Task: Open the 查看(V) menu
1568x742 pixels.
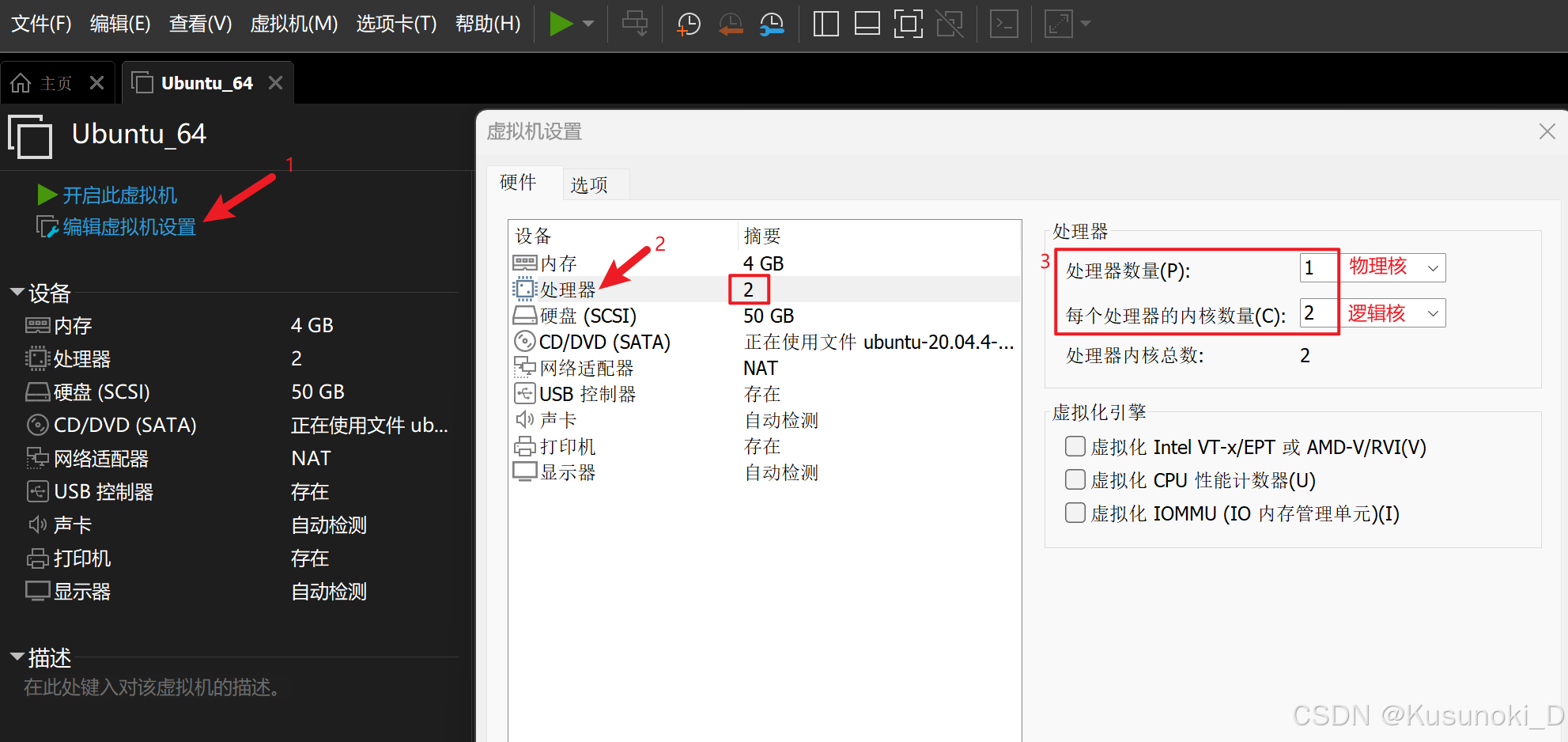Action: [x=200, y=24]
